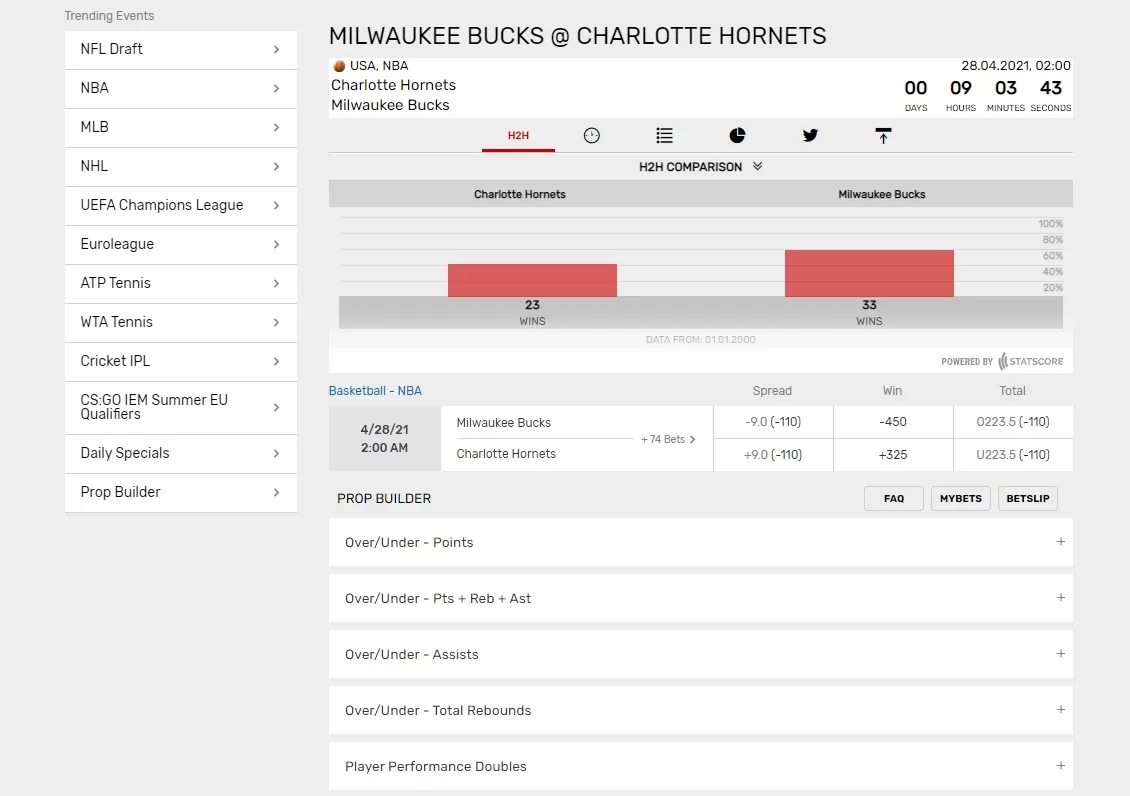The image size is (1130, 796).
Task: Click the Milwaukee Bucks team name in odds table
Action: [504, 423]
